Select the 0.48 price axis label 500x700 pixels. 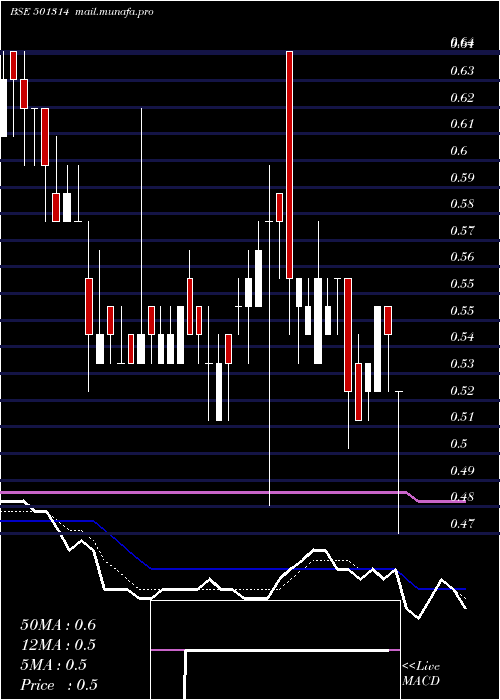pyautogui.click(x=462, y=496)
